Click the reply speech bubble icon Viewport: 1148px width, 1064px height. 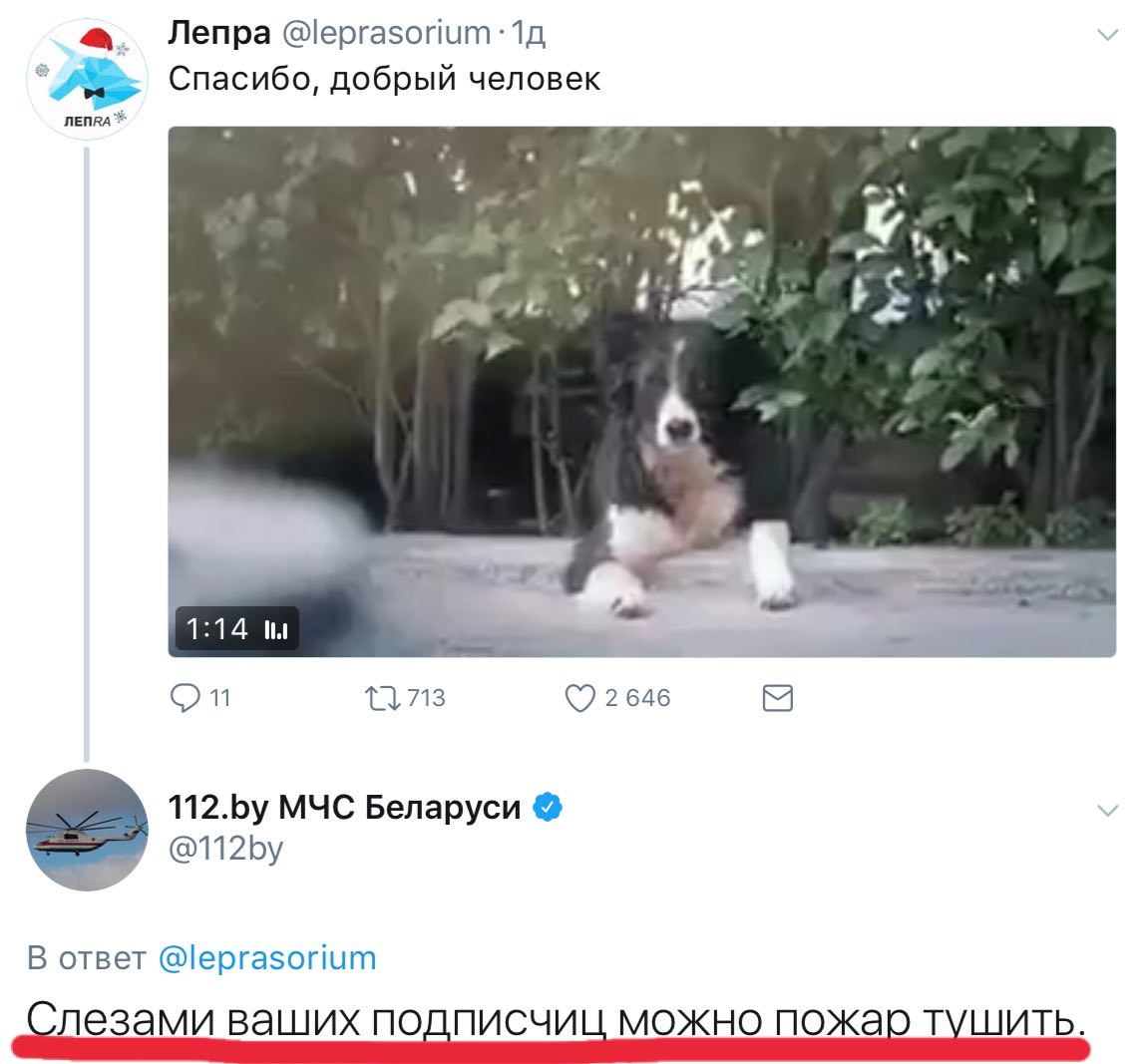(x=185, y=697)
